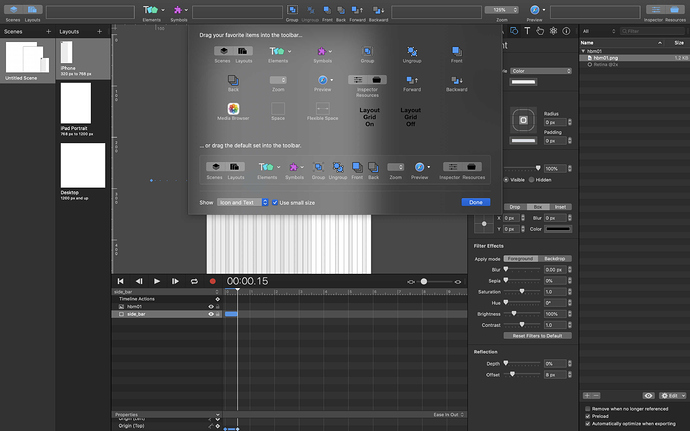The width and height of the screenshot is (690, 431).
Task: Switch shadow type to Inset
Action: [560, 207]
